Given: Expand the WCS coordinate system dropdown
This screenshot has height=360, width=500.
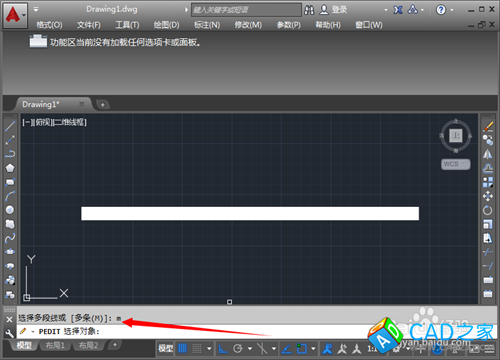Looking at the screenshot, I should tap(456, 164).
